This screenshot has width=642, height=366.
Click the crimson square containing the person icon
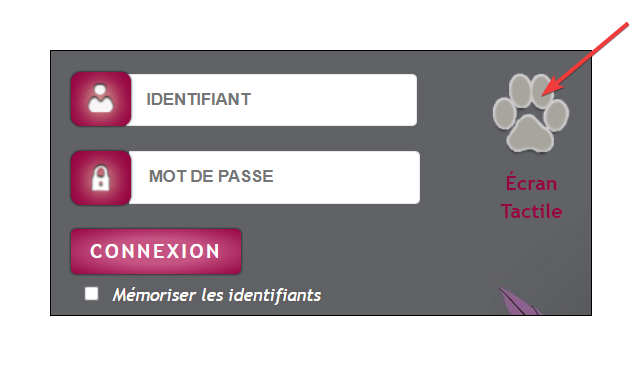click(x=101, y=99)
